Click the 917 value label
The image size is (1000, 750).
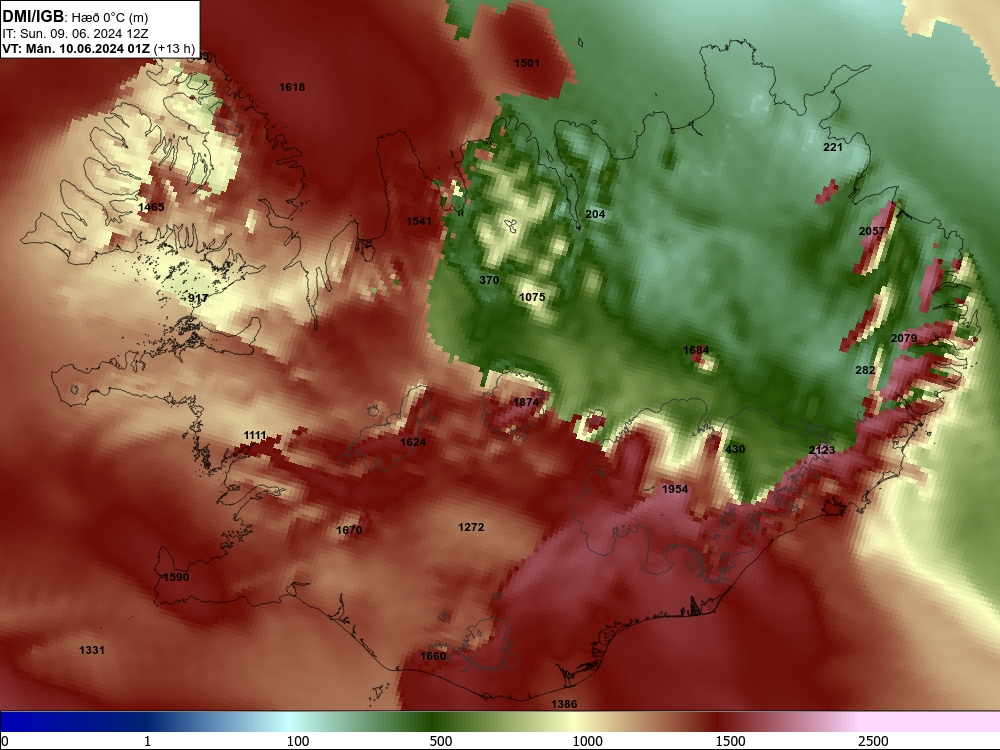tap(198, 298)
